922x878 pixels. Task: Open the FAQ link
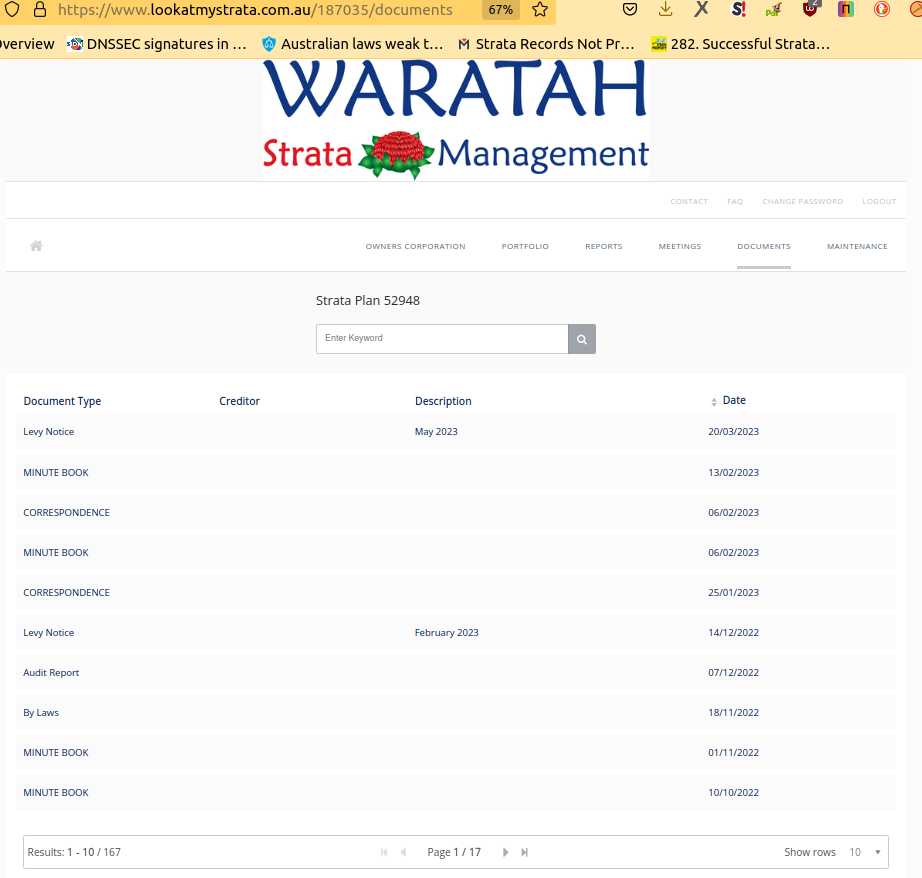pyautogui.click(x=735, y=202)
